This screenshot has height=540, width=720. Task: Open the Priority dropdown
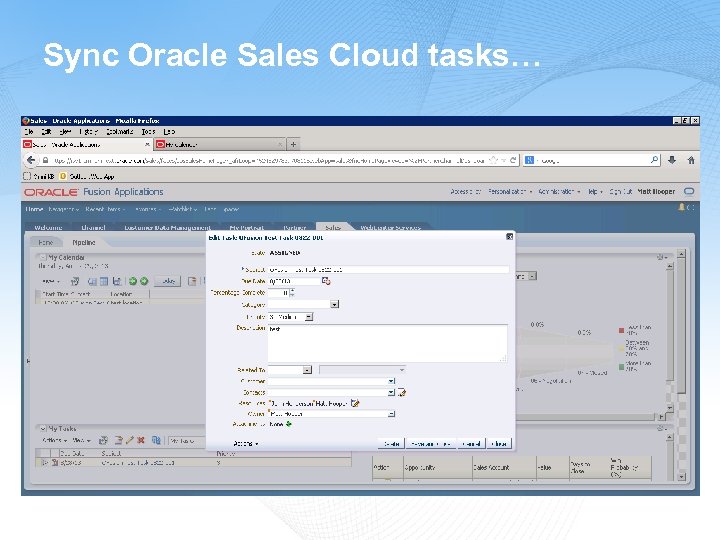pos(309,317)
